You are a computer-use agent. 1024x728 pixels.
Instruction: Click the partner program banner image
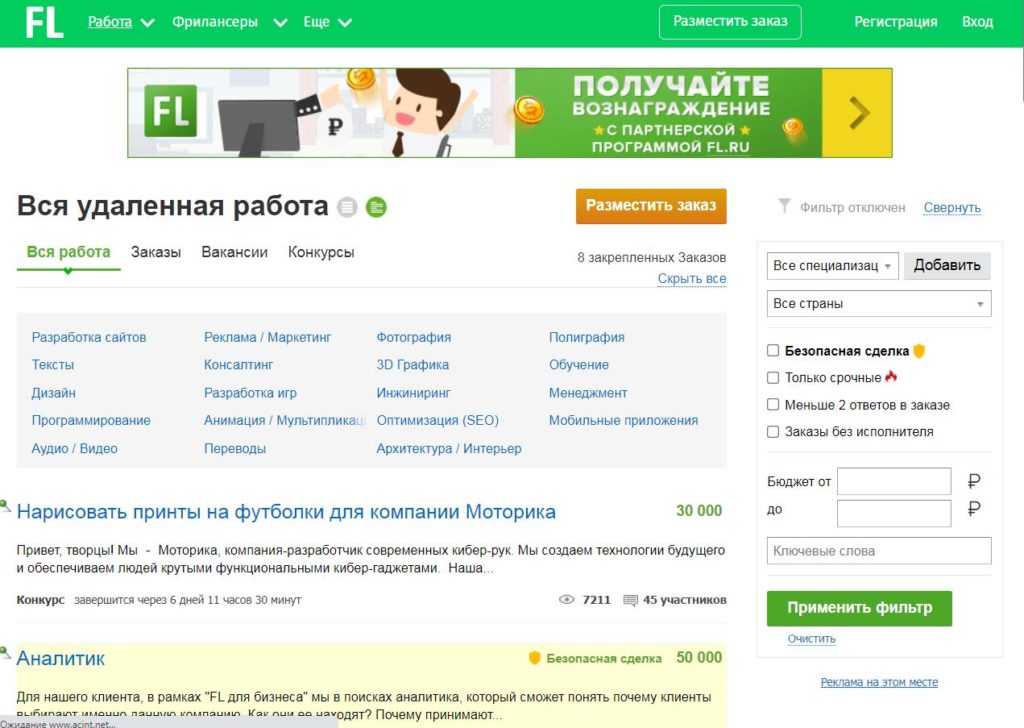tap(509, 113)
